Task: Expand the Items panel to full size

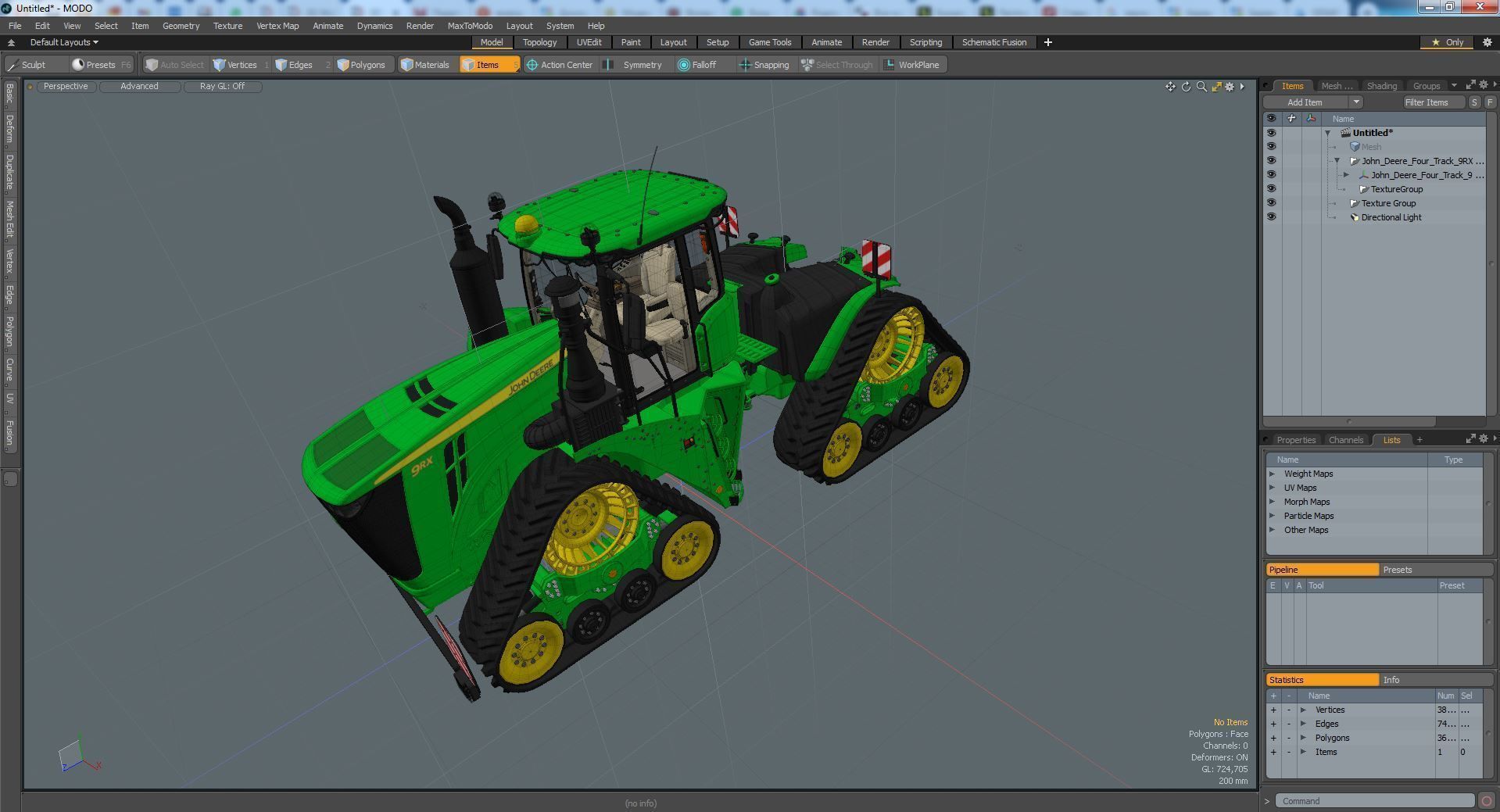Action: (x=1470, y=85)
